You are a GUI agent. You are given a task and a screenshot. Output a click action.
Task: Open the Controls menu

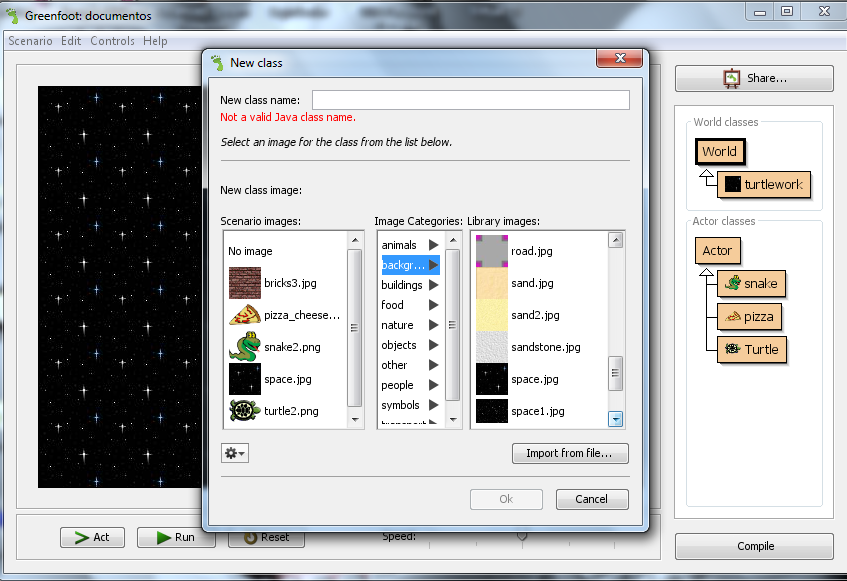pos(112,41)
